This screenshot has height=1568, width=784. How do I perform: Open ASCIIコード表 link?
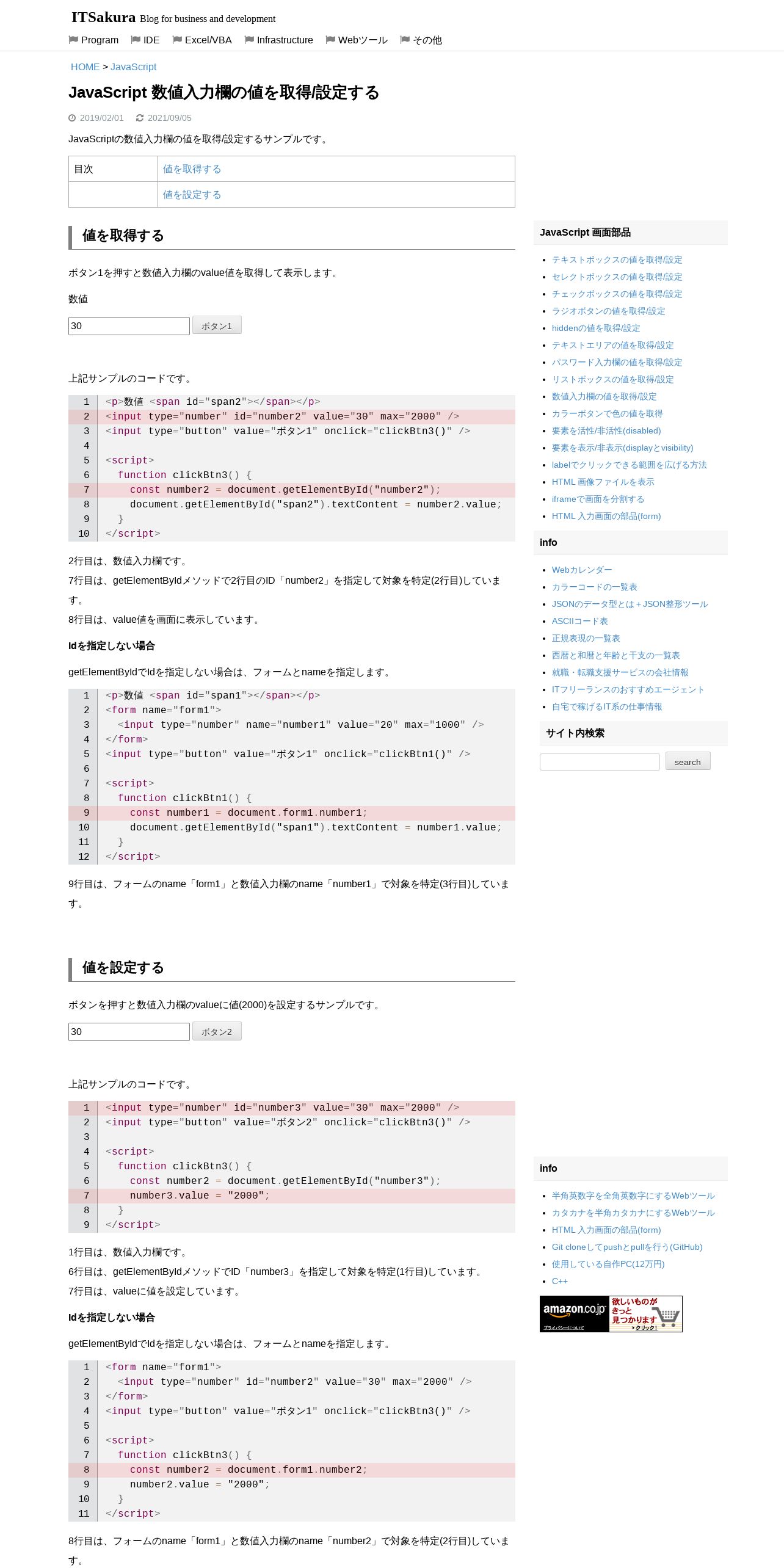(x=579, y=622)
